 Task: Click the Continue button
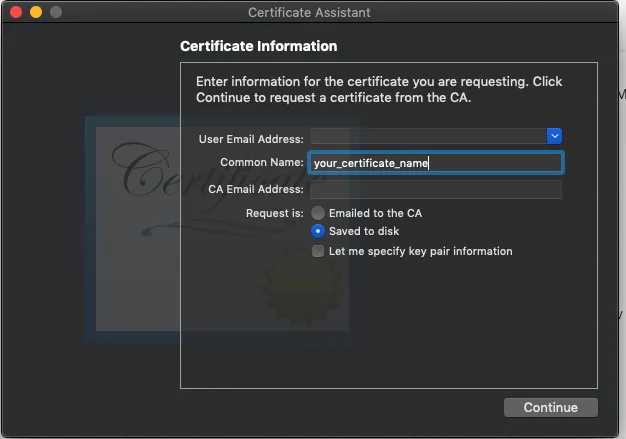pos(551,407)
